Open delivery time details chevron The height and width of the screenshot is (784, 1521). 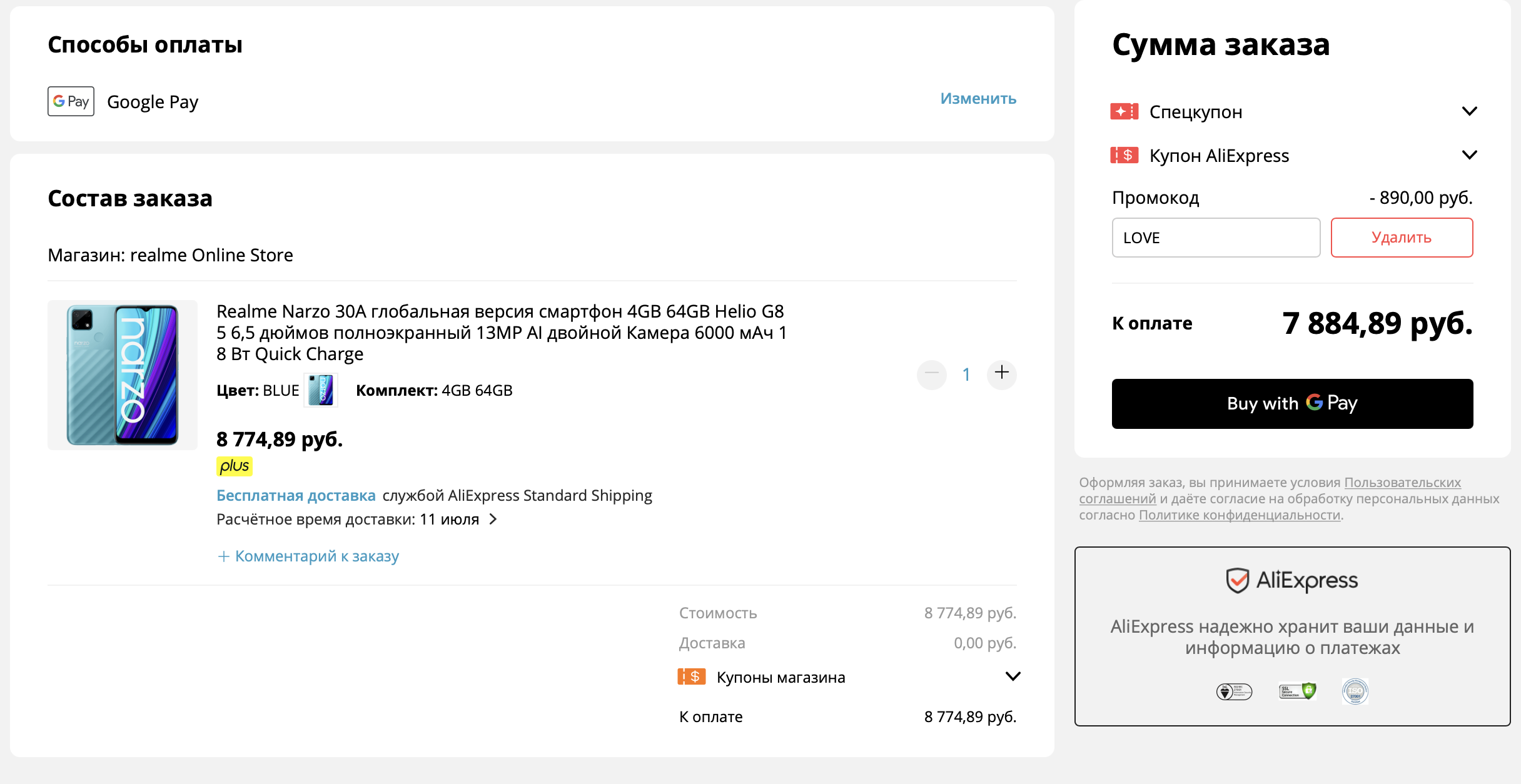coord(493,520)
